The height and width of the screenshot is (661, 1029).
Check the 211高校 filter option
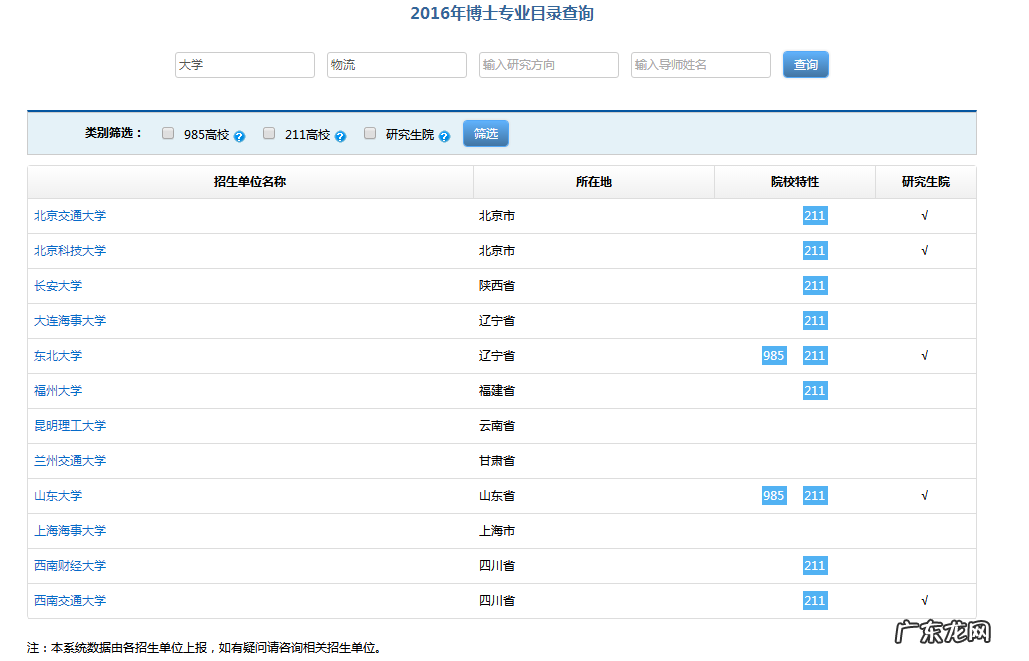click(x=269, y=131)
